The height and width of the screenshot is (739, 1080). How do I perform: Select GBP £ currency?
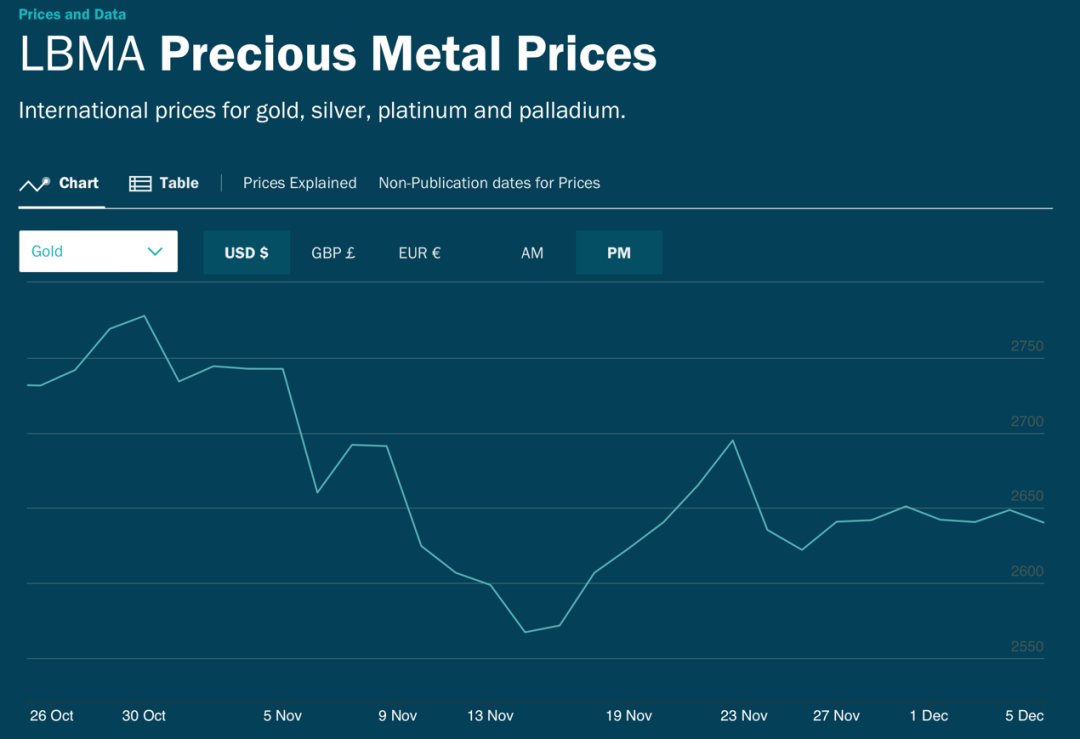333,253
